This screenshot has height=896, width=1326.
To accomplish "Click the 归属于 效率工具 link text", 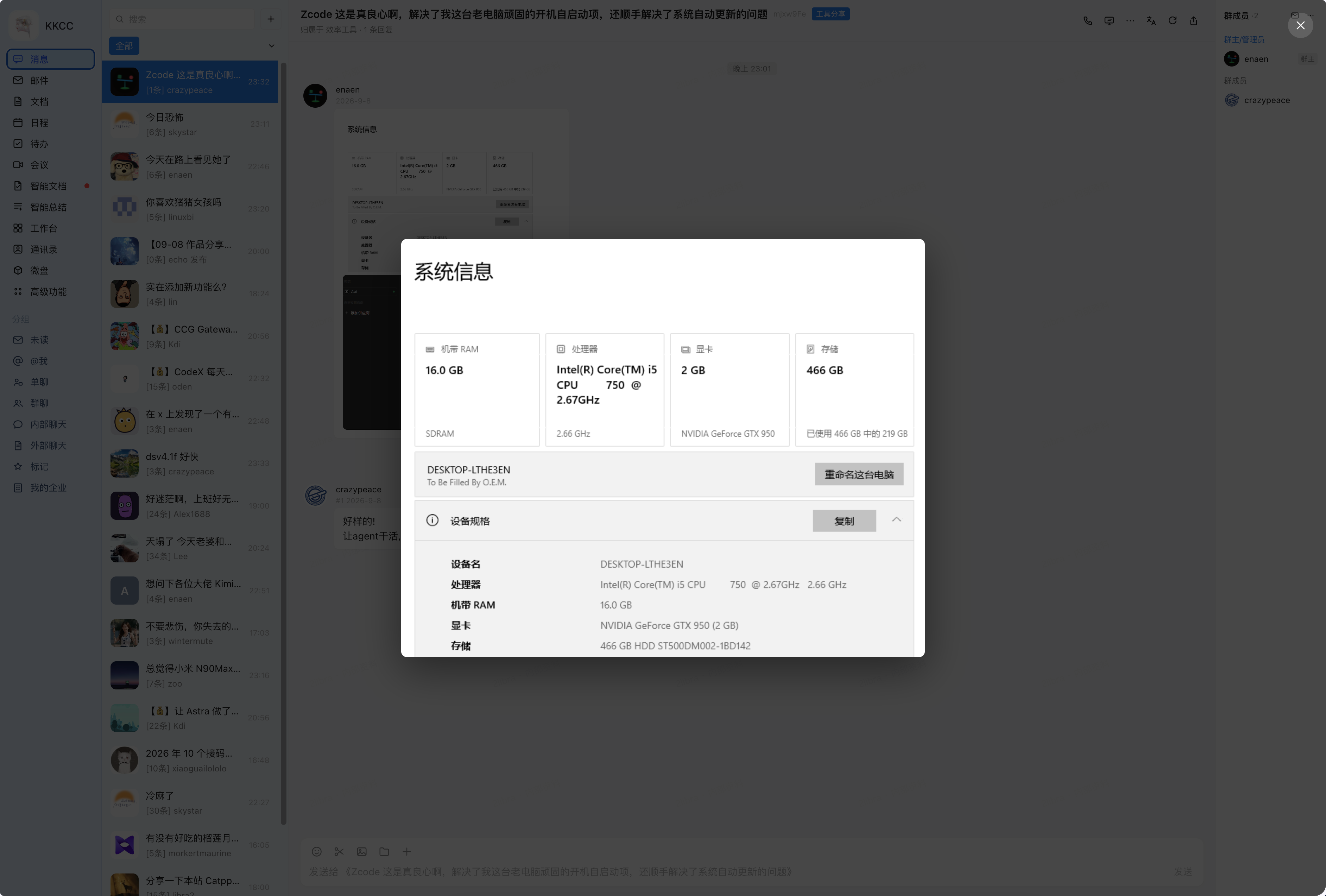I will coord(329,30).
